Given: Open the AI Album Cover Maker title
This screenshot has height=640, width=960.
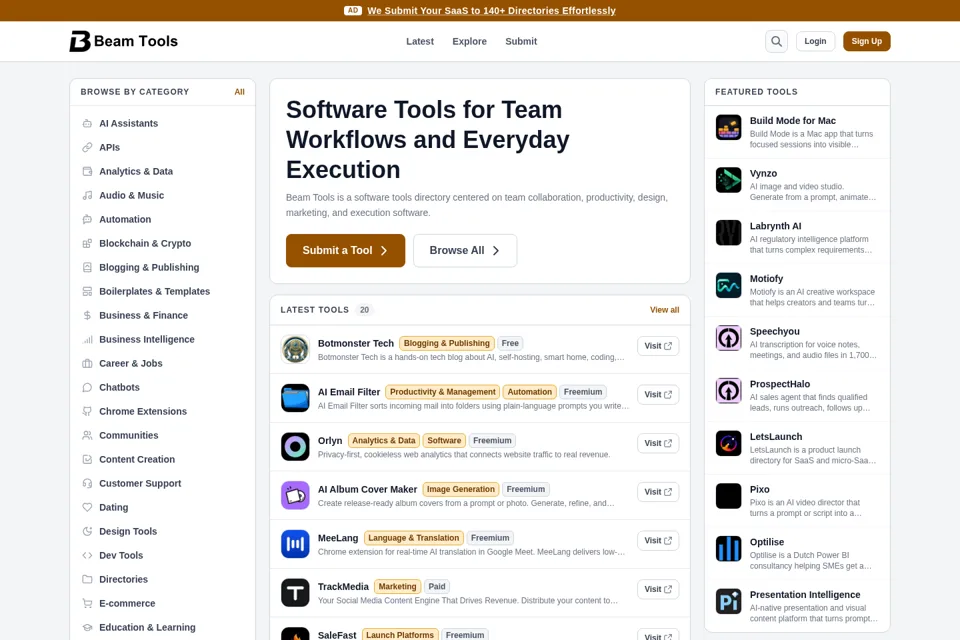Looking at the screenshot, I should pos(367,489).
